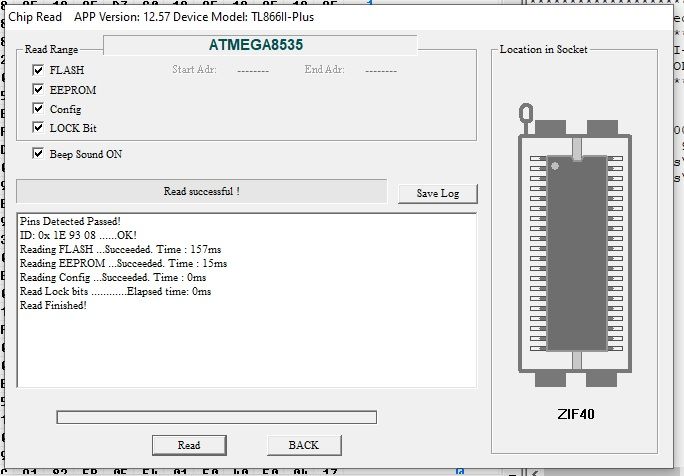Uncheck the FLASH checkbox
Screen dimensions: 684x476
point(38,70)
